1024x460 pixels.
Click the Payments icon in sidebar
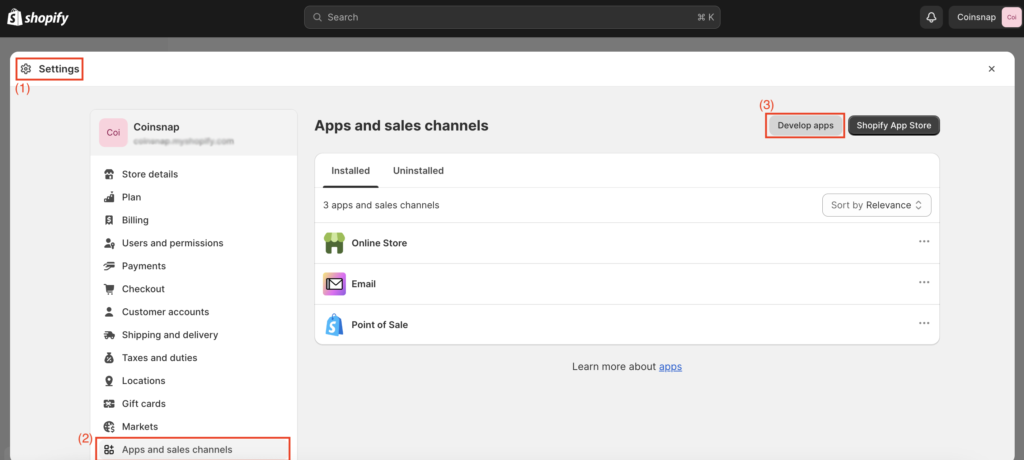click(x=109, y=266)
